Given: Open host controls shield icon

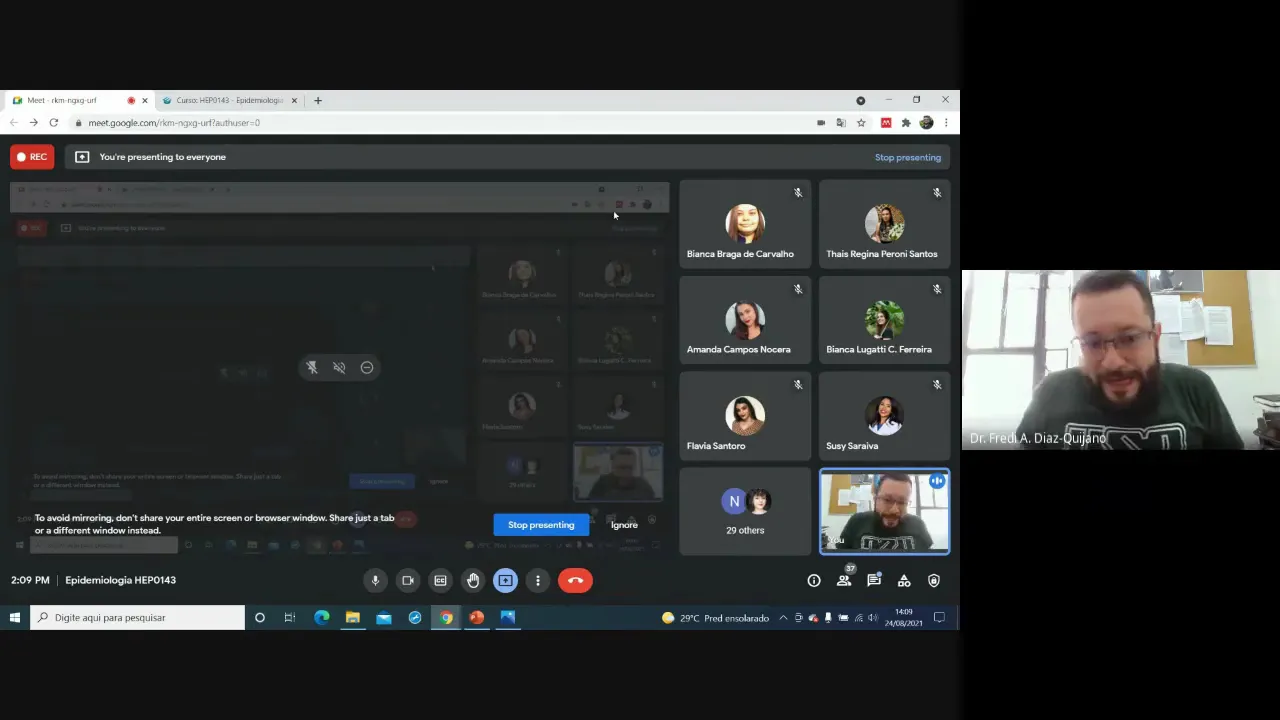Looking at the screenshot, I should point(934,580).
